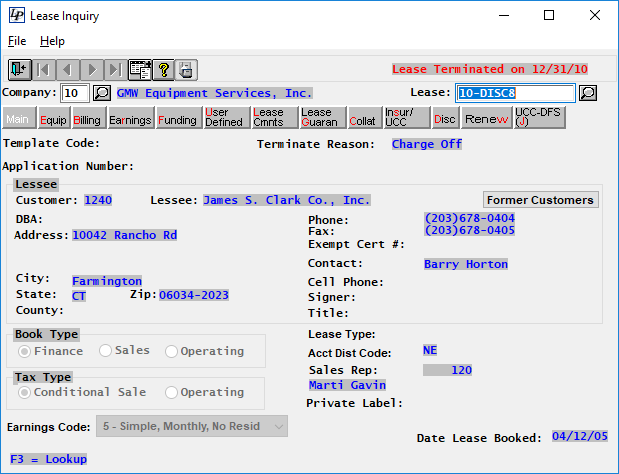The image size is (619, 474).
Task: Switch to the Funding tab
Action: pos(178,118)
